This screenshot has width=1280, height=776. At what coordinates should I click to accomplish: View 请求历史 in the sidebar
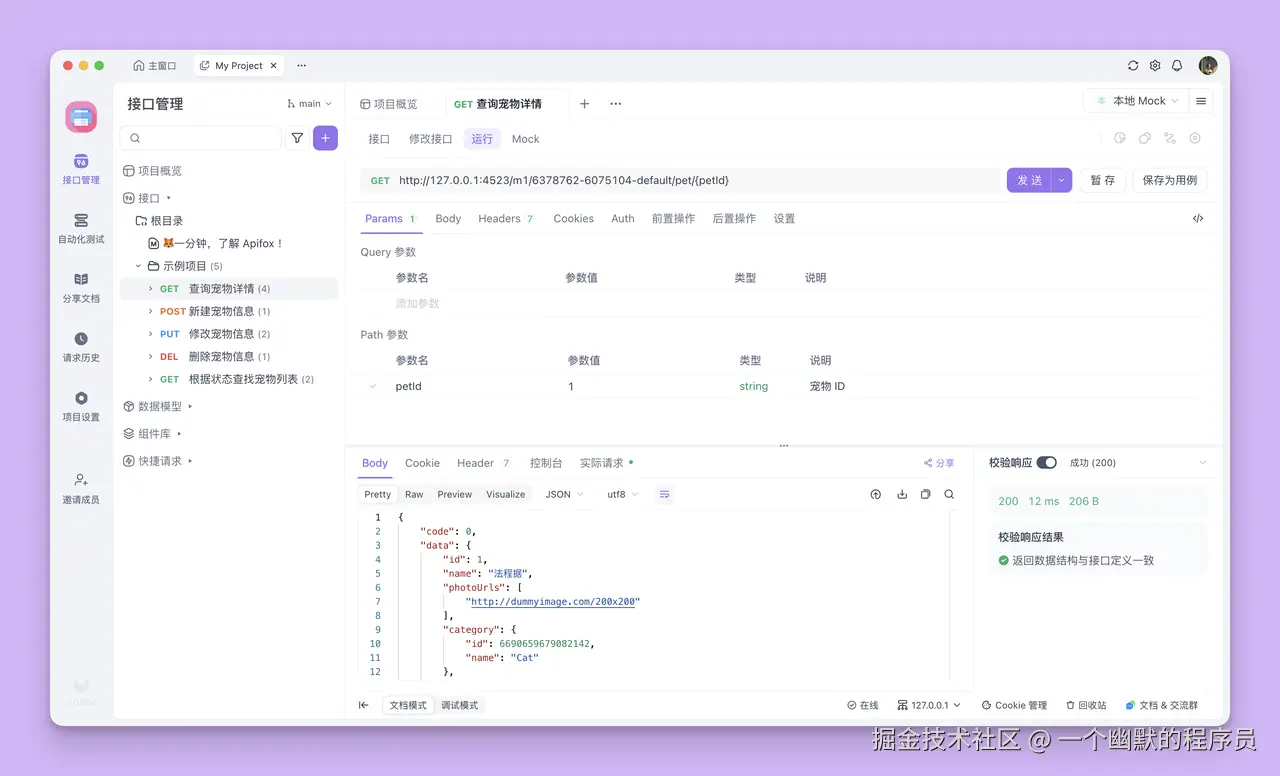[x=80, y=347]
